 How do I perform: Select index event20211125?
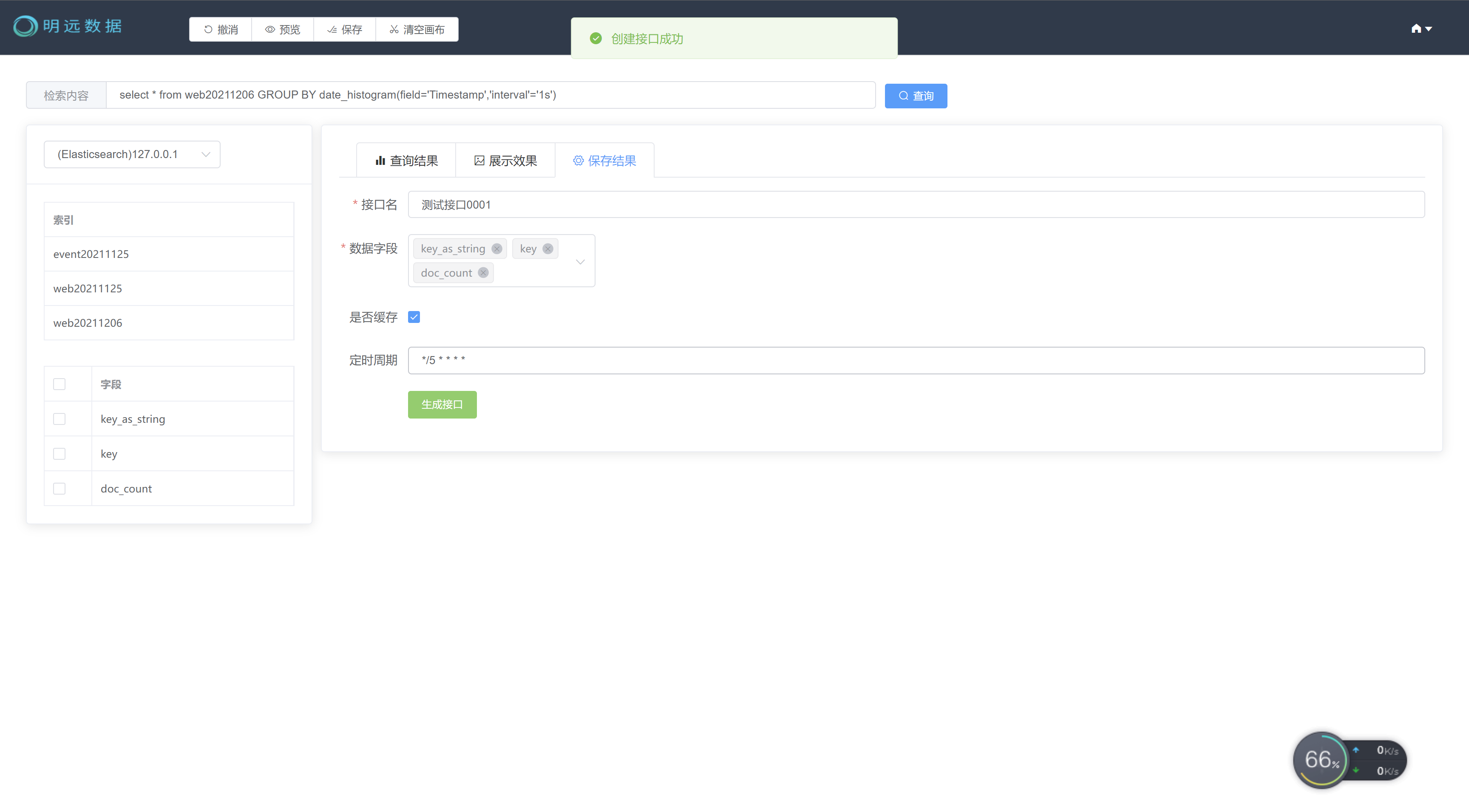(169, 254)
